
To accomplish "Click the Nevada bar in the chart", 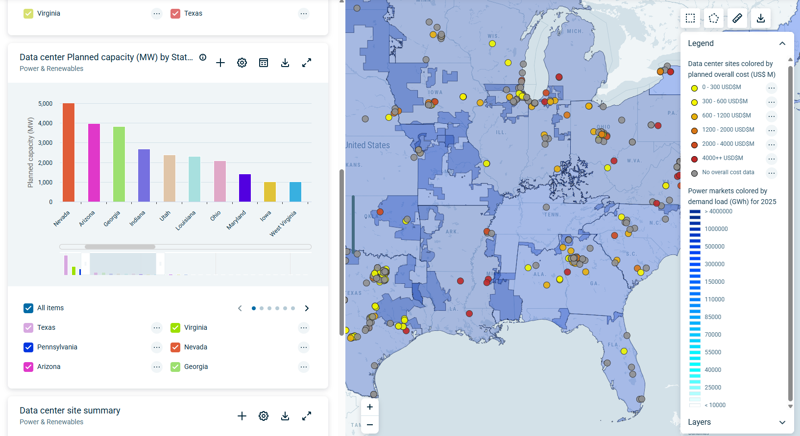I will click(x=68, y=153).
